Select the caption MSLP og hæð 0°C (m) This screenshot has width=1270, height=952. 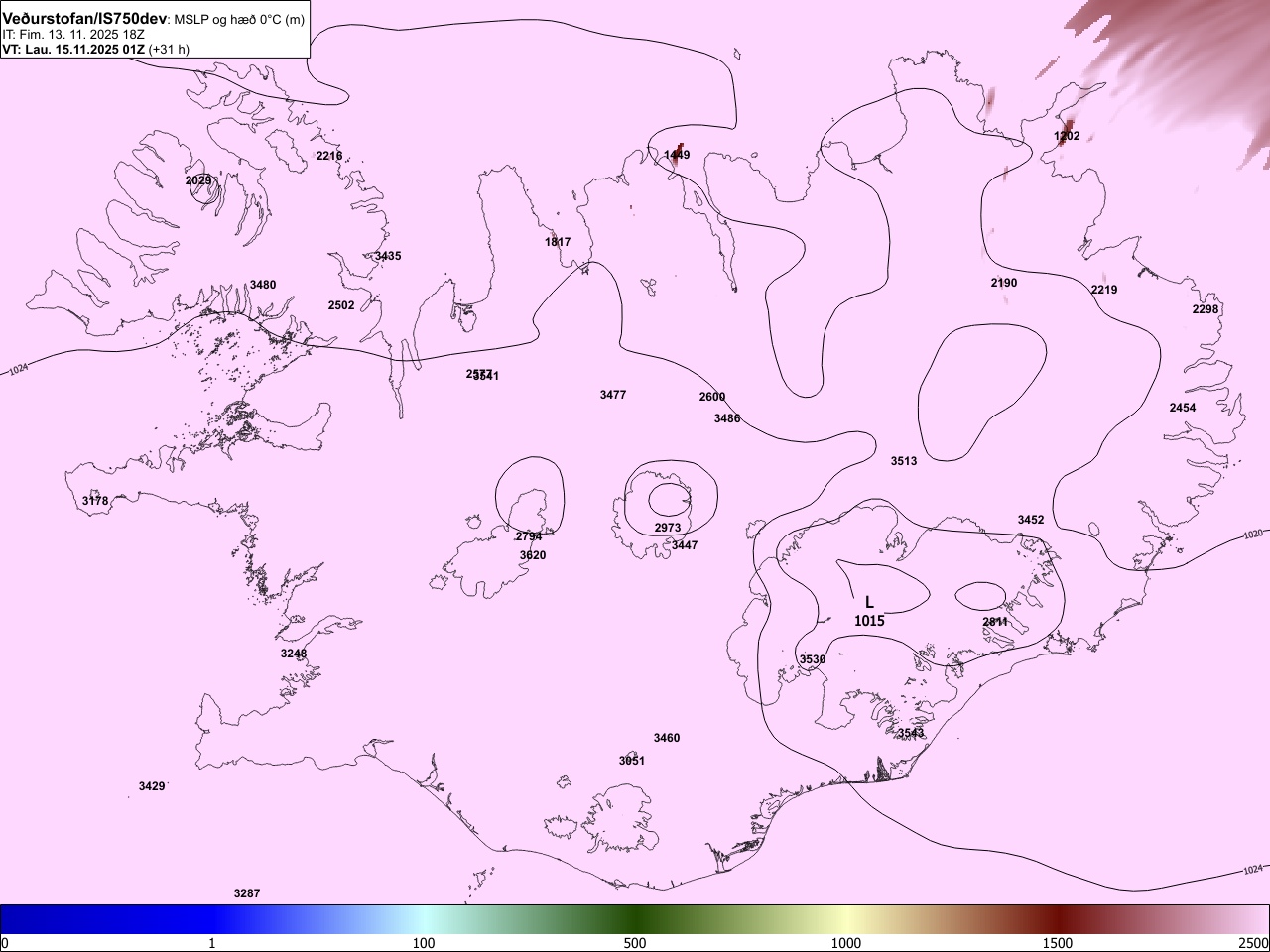coord(239,20)
